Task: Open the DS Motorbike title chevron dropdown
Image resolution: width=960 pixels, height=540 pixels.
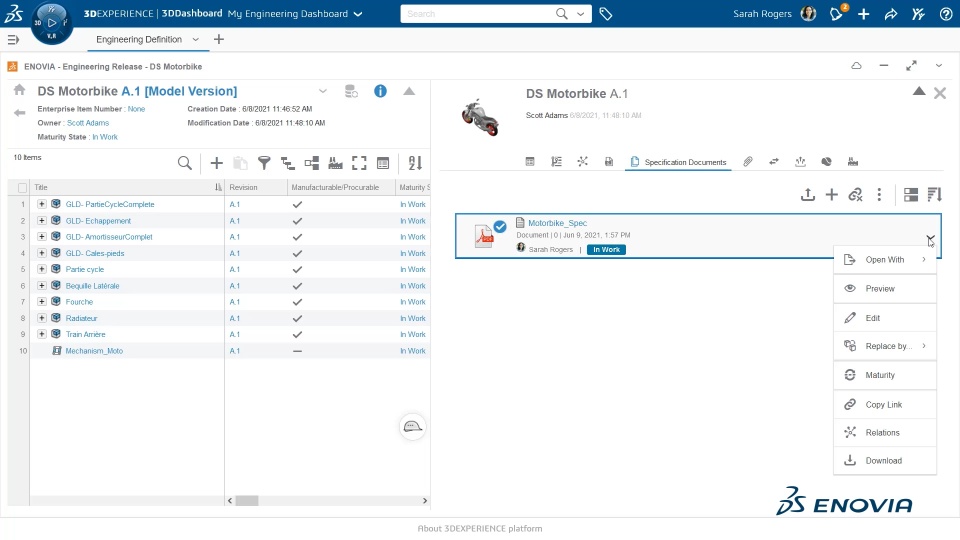Action: [323, 91]
